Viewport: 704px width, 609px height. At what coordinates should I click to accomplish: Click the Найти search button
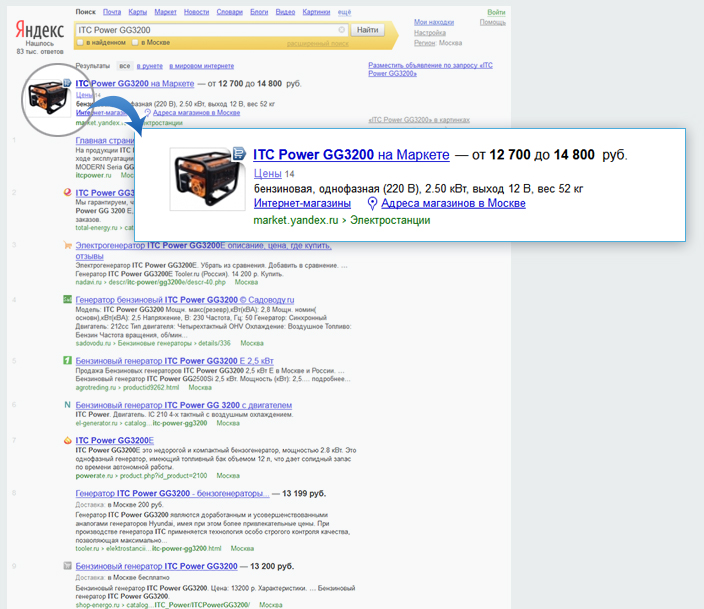click(x=367, y=30)
